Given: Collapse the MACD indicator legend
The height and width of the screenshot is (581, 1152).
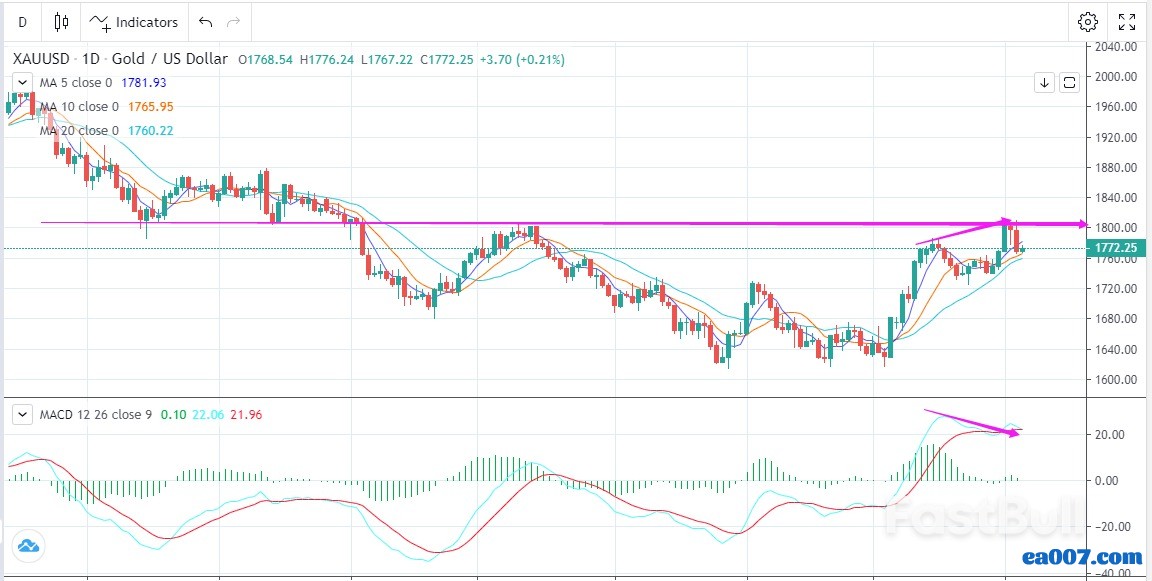Looking at the screenshot, I should [23, 415].
